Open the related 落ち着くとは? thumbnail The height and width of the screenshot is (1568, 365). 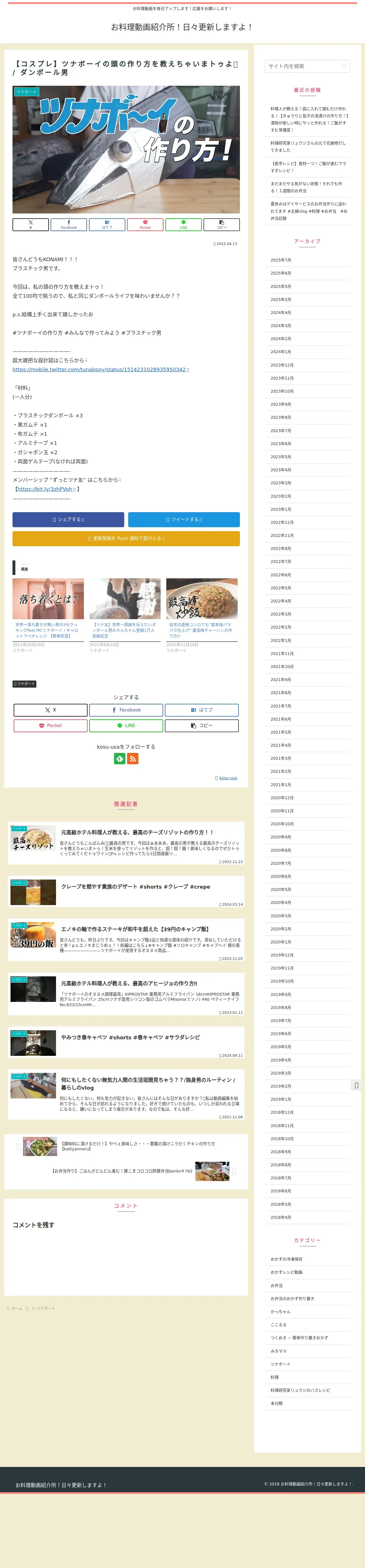tap(48, 599)
